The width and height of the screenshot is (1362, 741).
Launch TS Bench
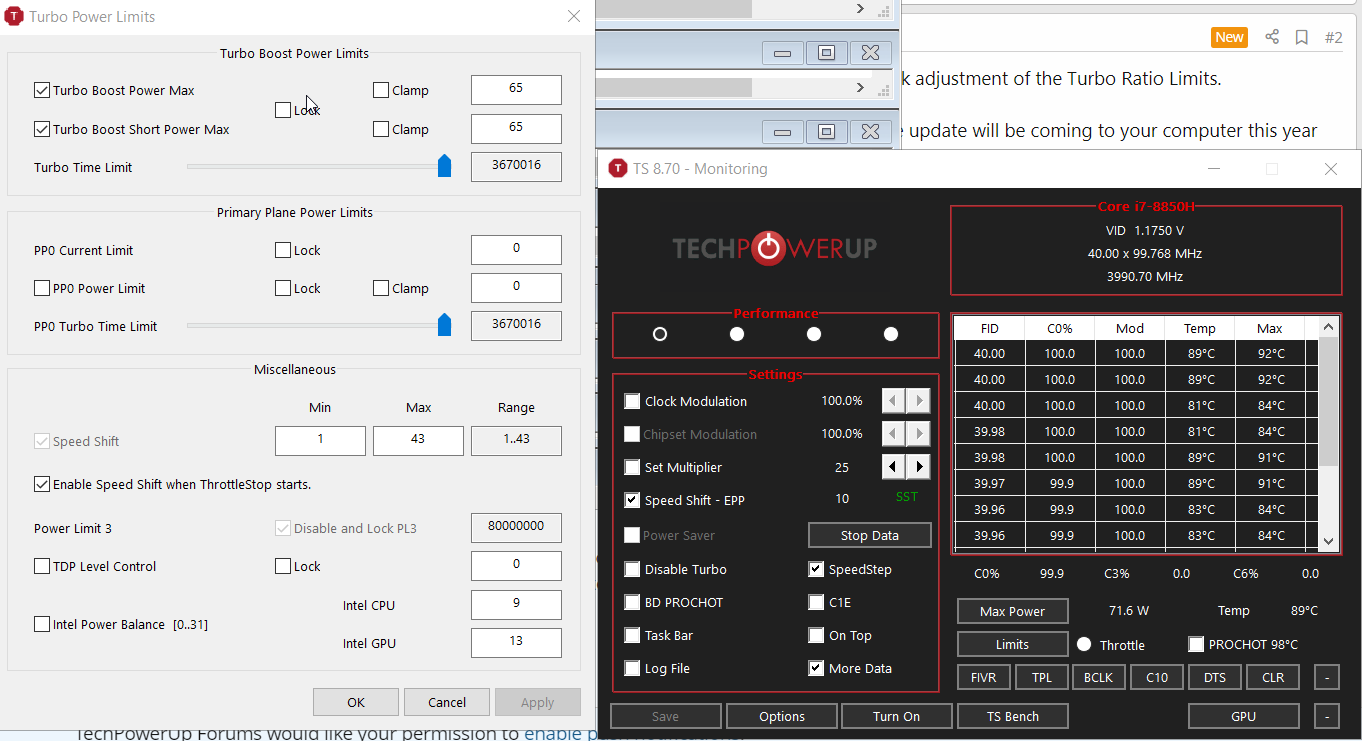(x=1013, y=716)
